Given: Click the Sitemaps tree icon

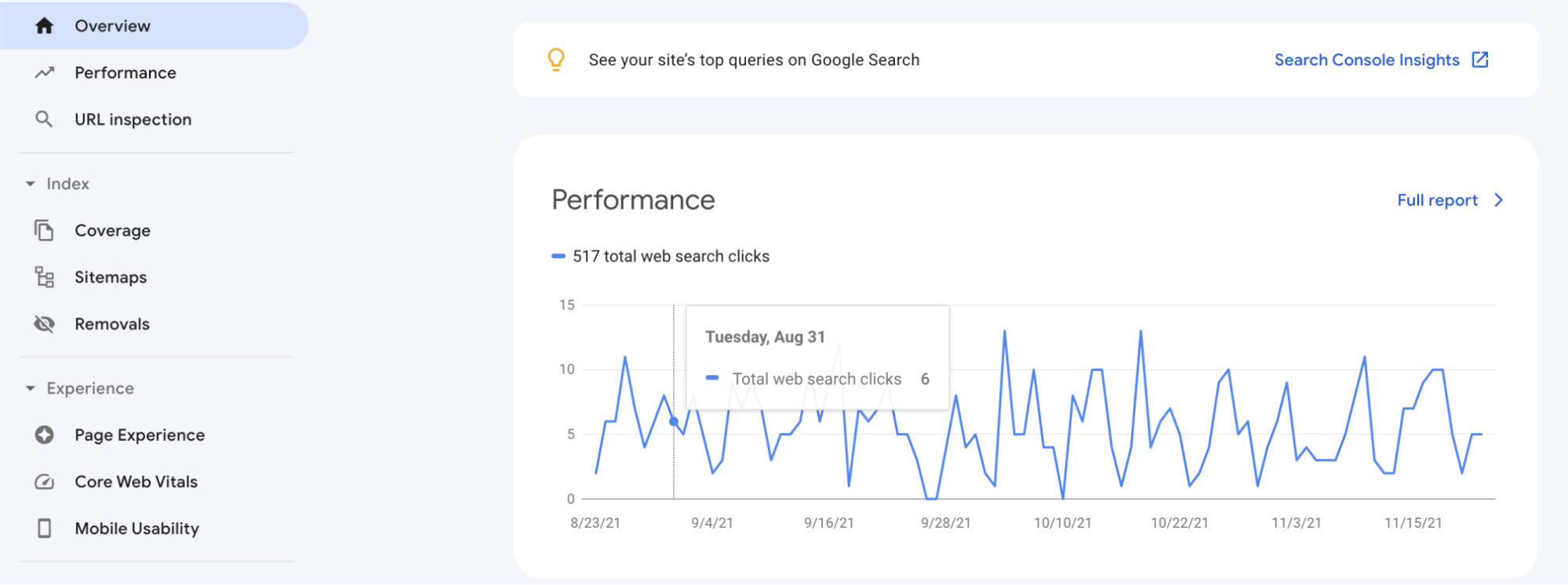Looking at the screenshot, I should 45,278.
